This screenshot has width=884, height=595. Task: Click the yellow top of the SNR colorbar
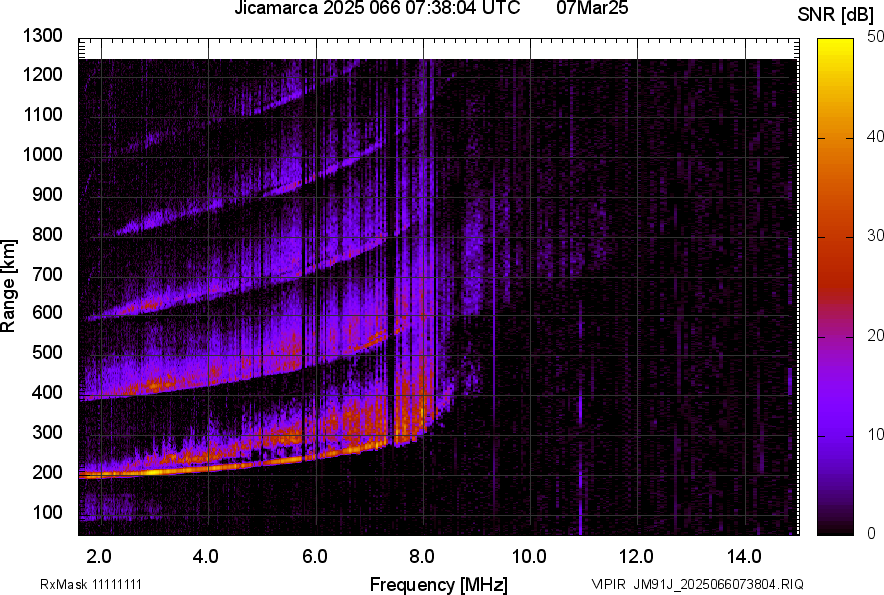point(837,50)
